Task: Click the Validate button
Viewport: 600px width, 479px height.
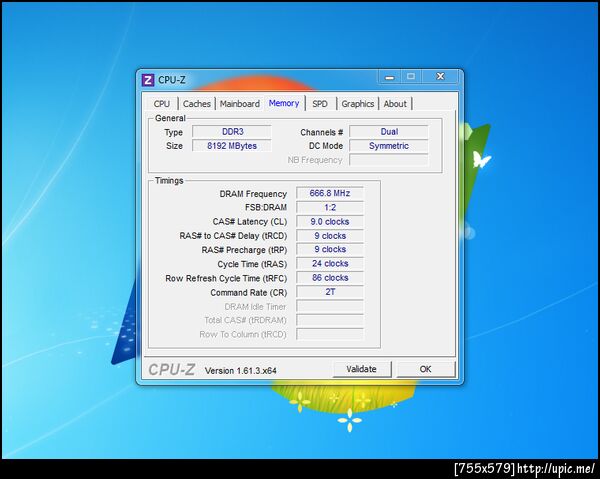Action: 362,369
